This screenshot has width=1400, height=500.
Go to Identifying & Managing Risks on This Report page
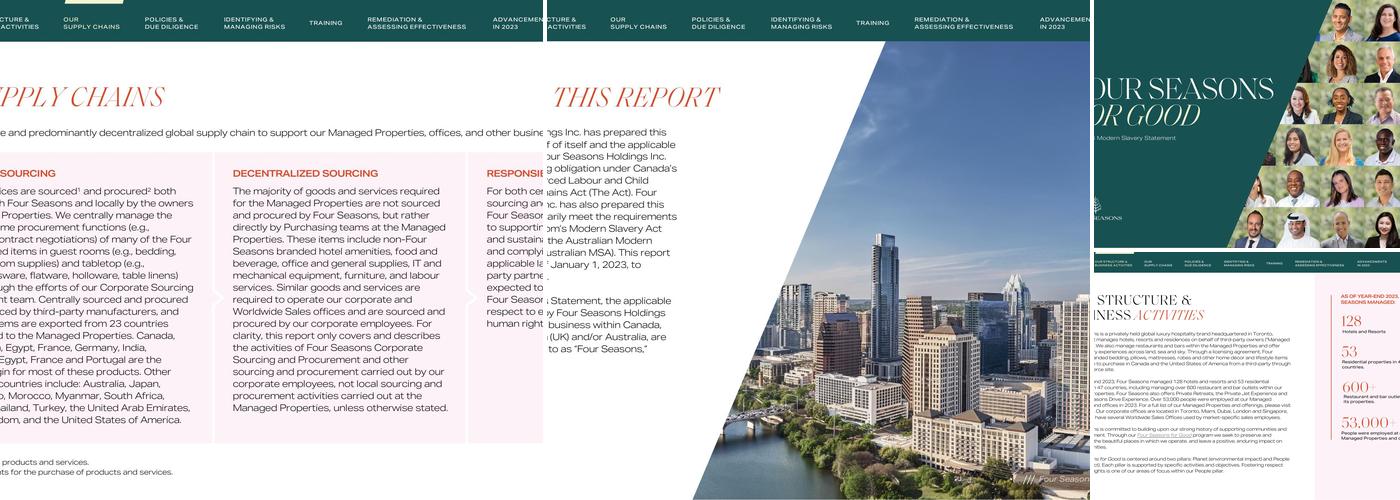(x=801, y=23)
